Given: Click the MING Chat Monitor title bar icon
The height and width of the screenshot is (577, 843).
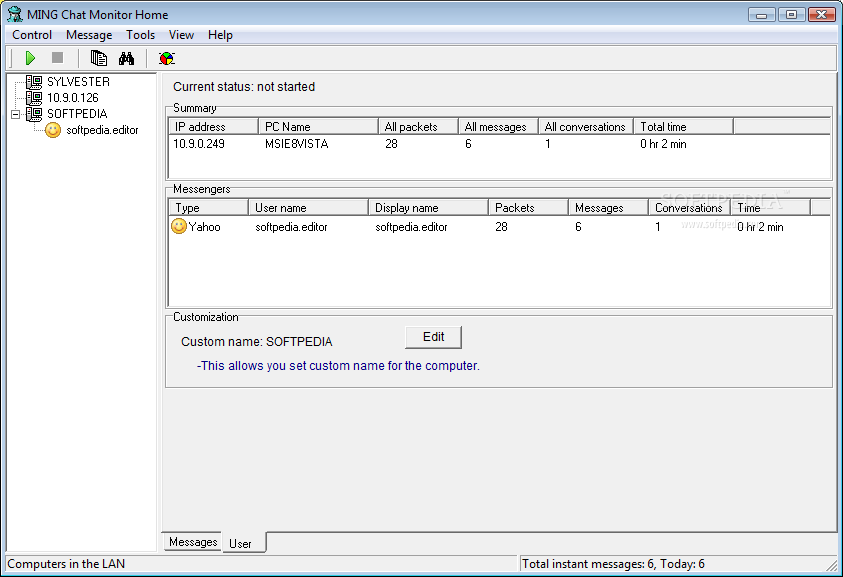Looking at the screenshot, I should click(x=15, y=15).
